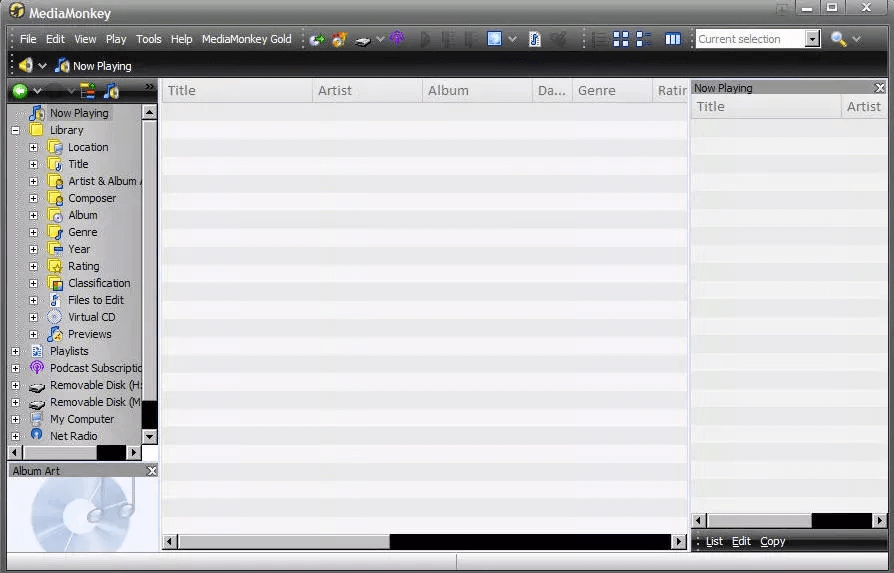Open the Tools menu

click(149, 39)
